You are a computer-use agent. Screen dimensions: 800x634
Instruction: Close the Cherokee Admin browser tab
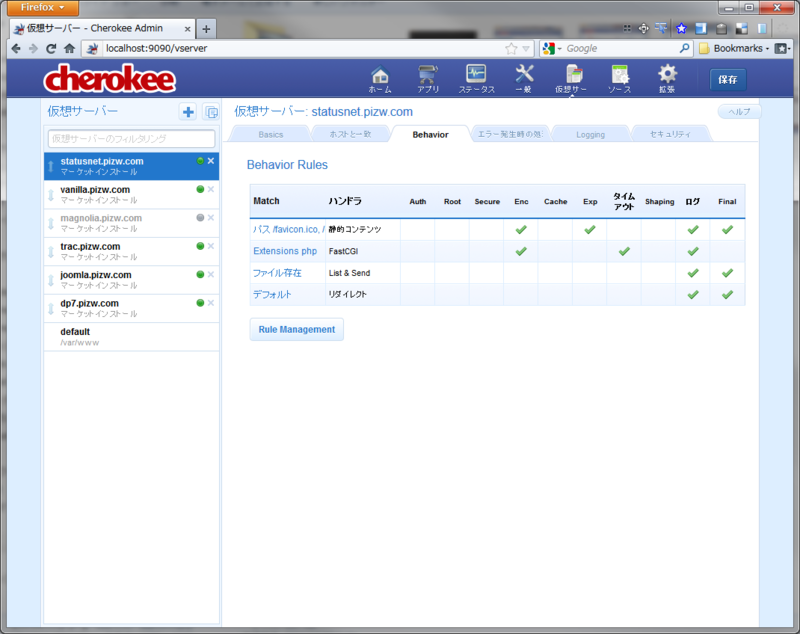click(187, 29)
